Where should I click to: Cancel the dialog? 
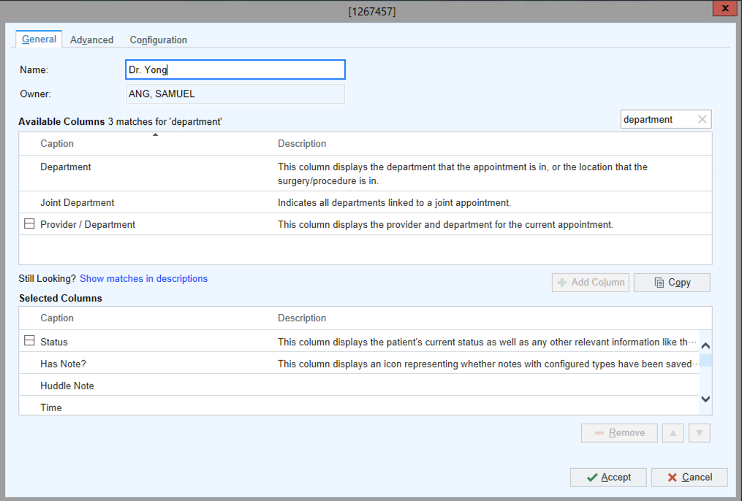click(x=689, y=477)
